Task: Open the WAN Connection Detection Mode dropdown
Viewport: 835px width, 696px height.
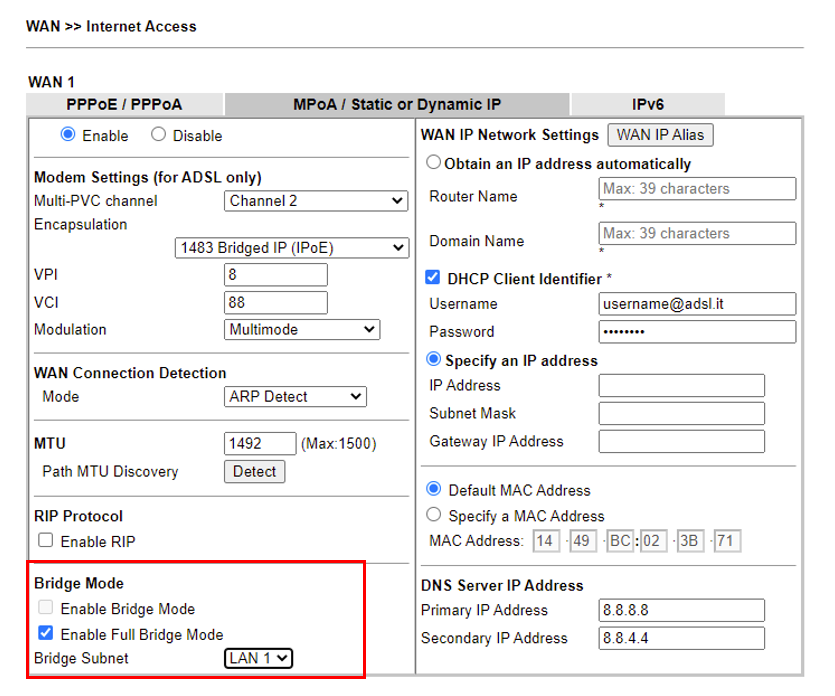Action: click(x=295, y=397)
